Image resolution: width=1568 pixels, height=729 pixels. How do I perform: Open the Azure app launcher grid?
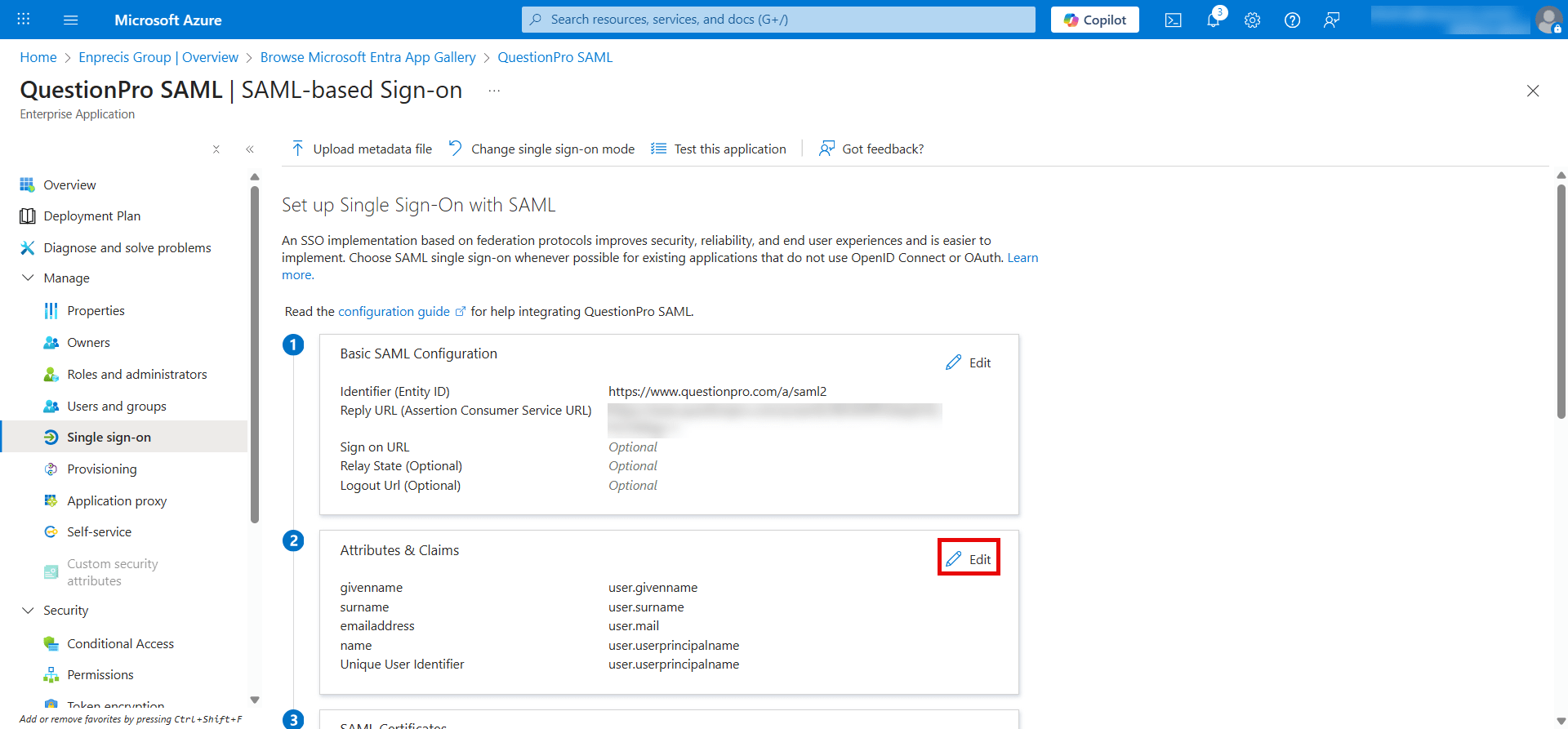(x=24, y=20)
